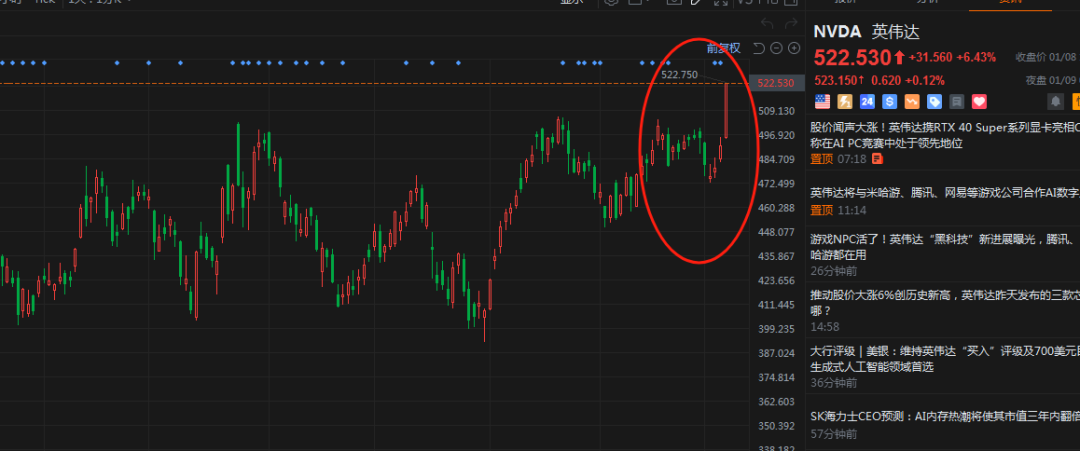This screenshot has height=451, width=1080.
Task: Open the 前复权 adjustment dropdown
Action: click(723, 48)
